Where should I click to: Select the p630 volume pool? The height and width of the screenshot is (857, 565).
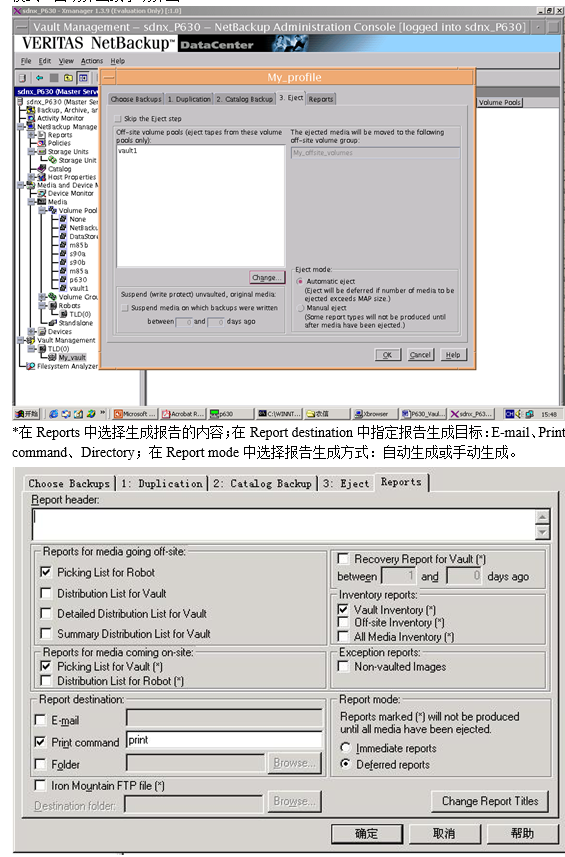78,279
